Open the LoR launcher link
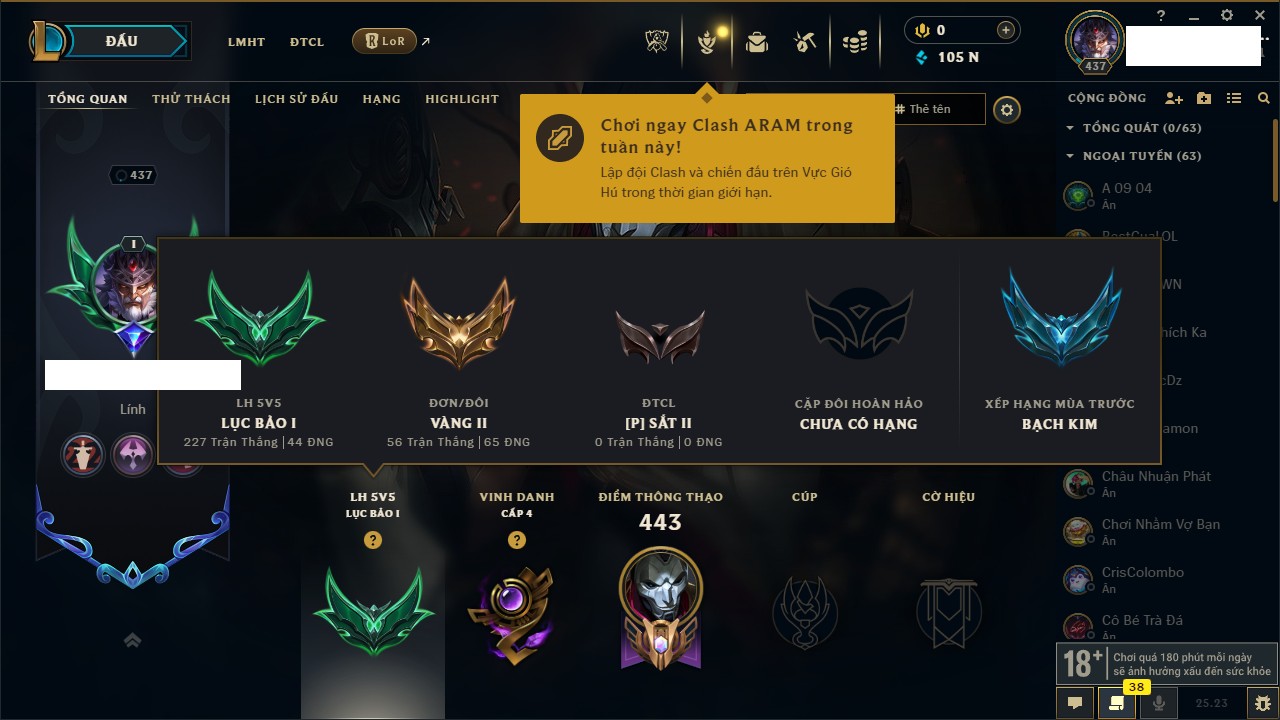Screen dimensions: 1280x720 pyautogui.click(x=385, y=41)
